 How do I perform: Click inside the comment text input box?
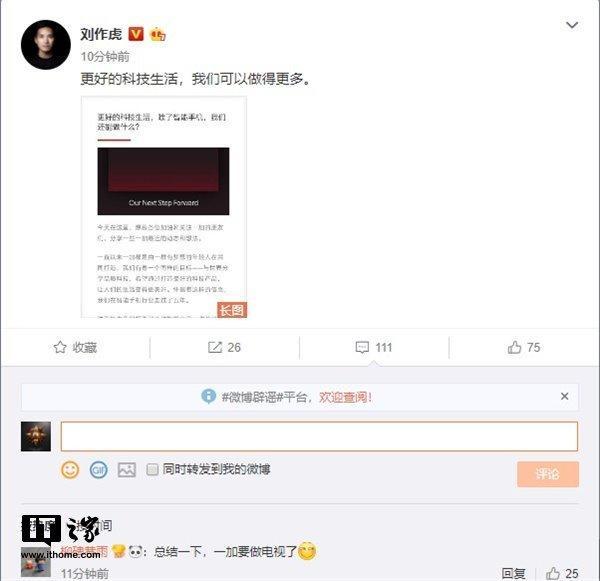[319, 436]
